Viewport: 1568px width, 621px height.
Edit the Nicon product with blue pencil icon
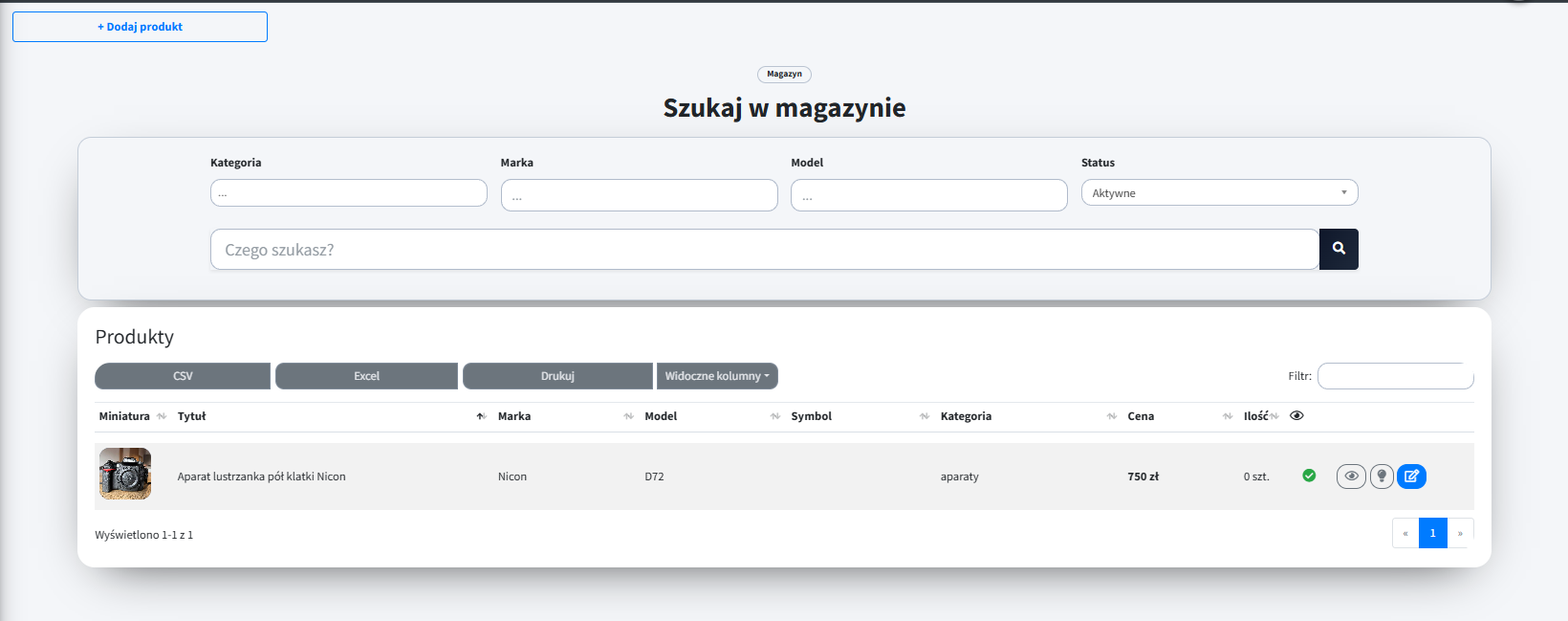(1411, 476)
